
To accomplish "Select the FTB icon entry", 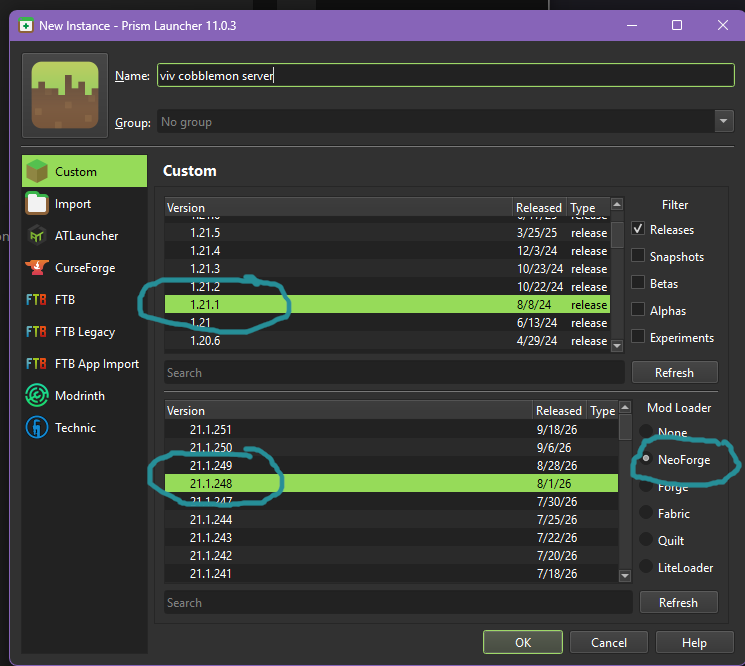I will point(36,300).
